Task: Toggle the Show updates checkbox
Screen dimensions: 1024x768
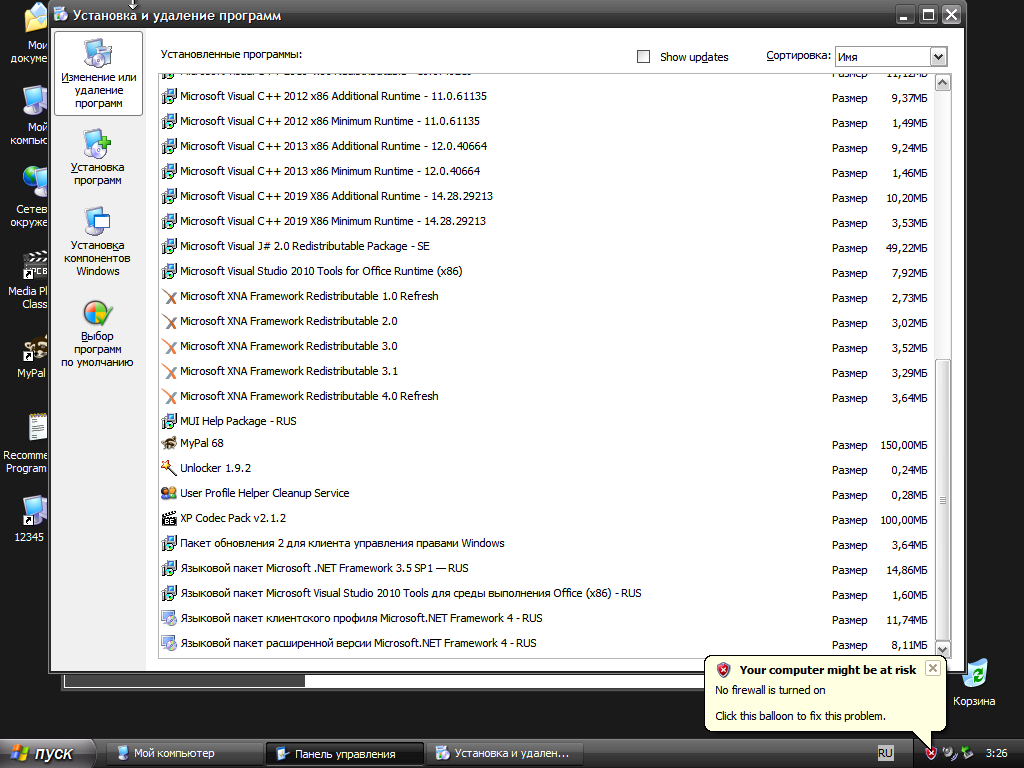Action: [643, 57]
